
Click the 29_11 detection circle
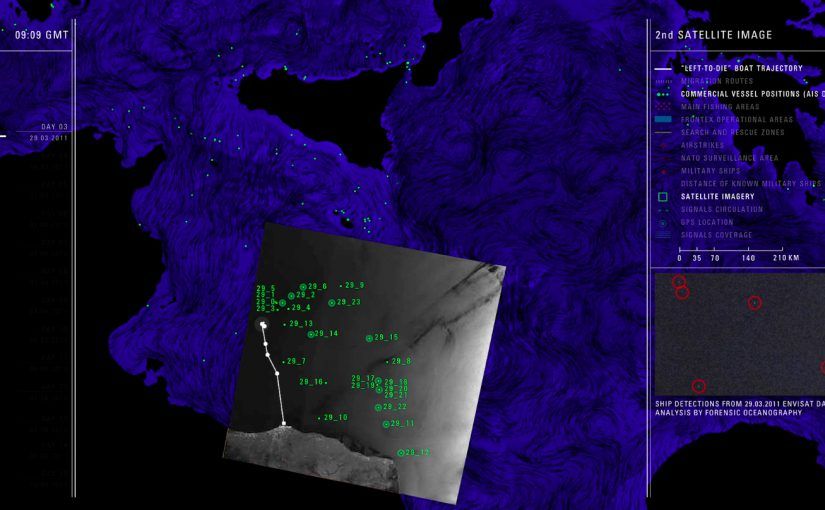point(386,424)
